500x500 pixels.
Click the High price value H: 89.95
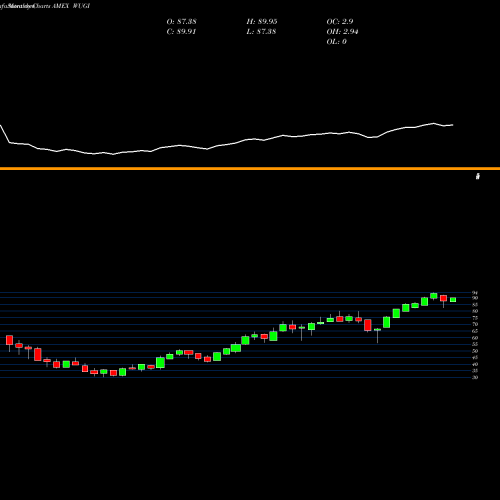pos(262,22)
